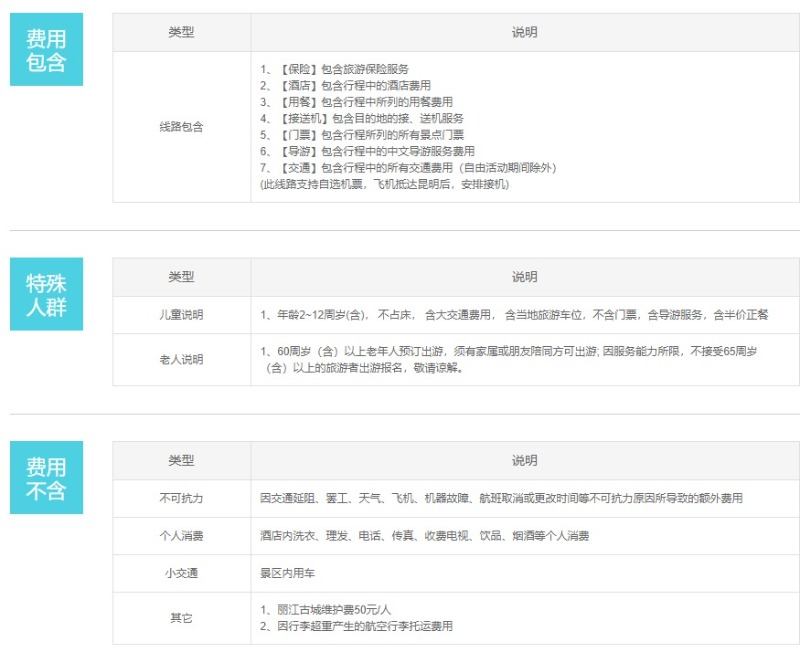Select the 儿童说明 row label
Viewport: 800px width, 652px height.
tap(181, 315)
